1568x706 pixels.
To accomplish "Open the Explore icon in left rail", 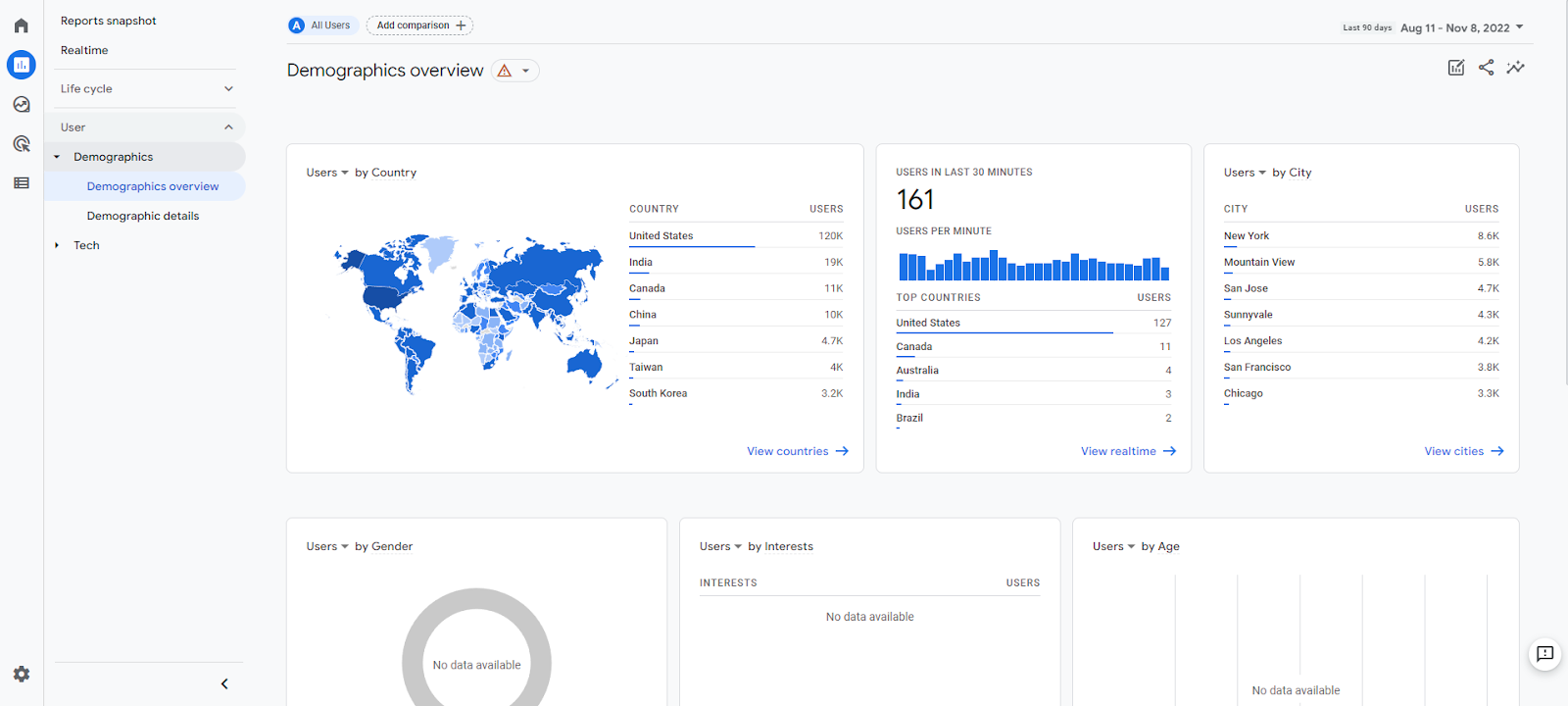I will (x=22, y=104).
